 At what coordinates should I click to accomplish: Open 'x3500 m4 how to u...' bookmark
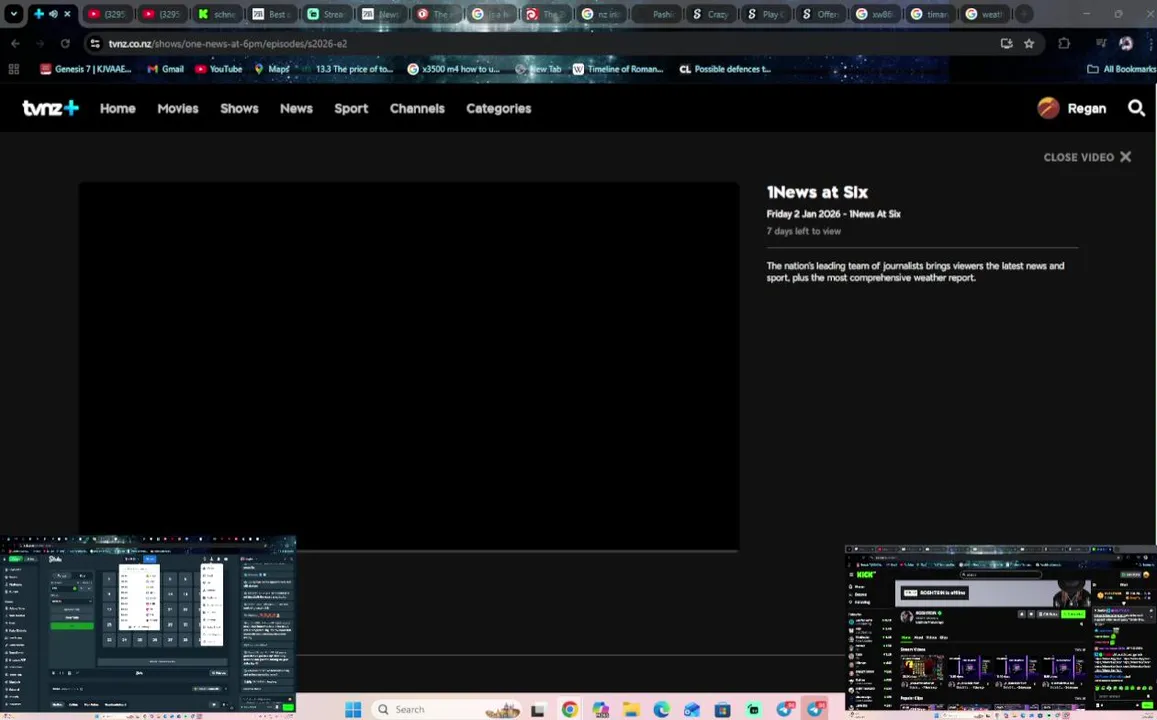454,69
